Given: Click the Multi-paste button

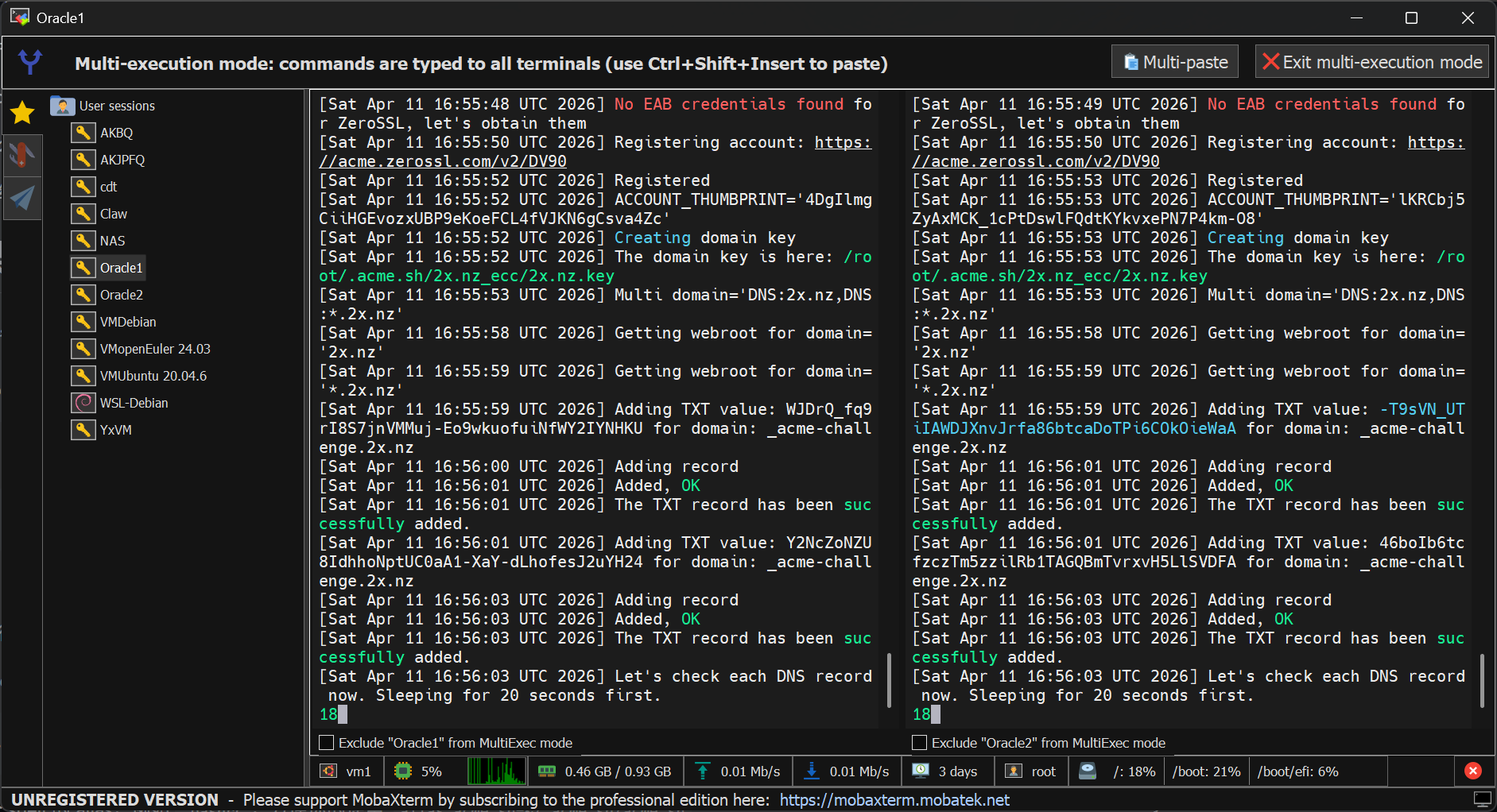Looking at the screenshot, I should [1175, 62].
